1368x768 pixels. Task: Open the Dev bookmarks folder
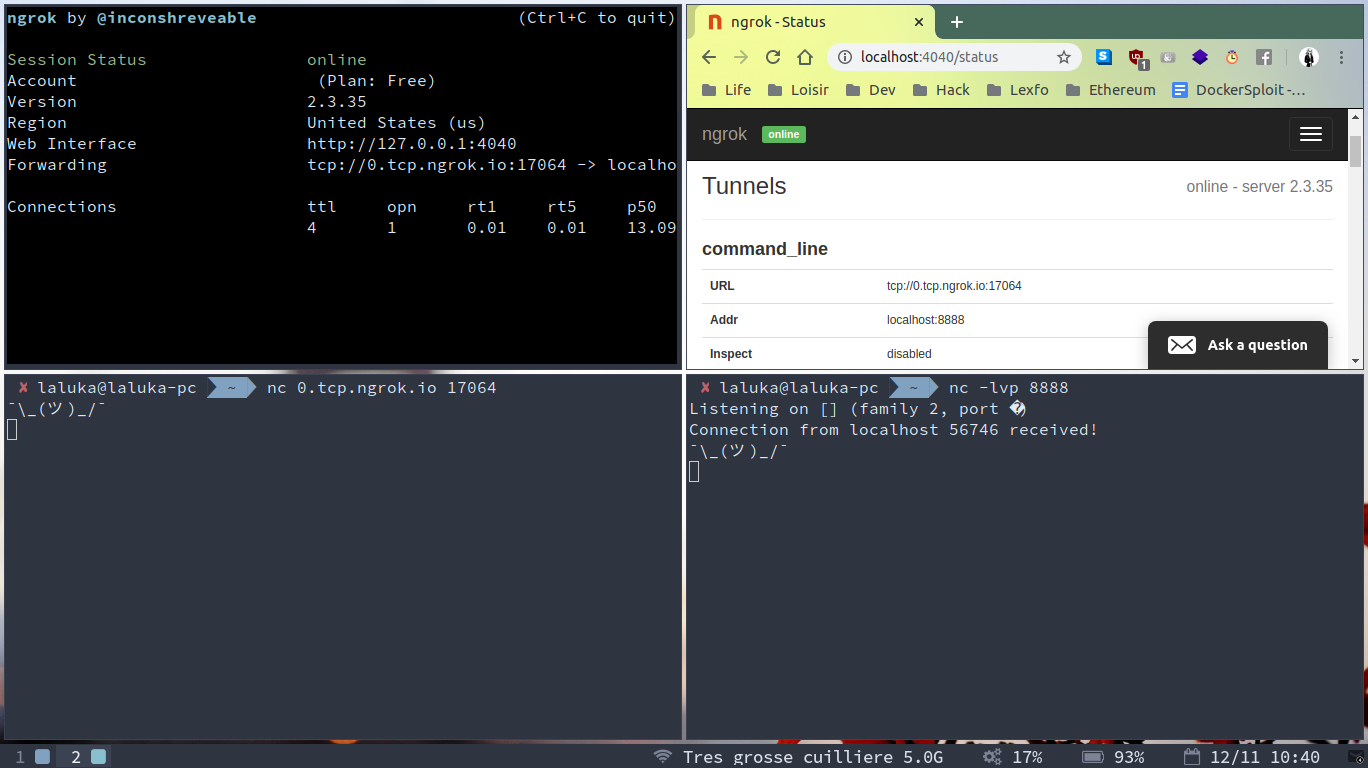pos(871,89)
